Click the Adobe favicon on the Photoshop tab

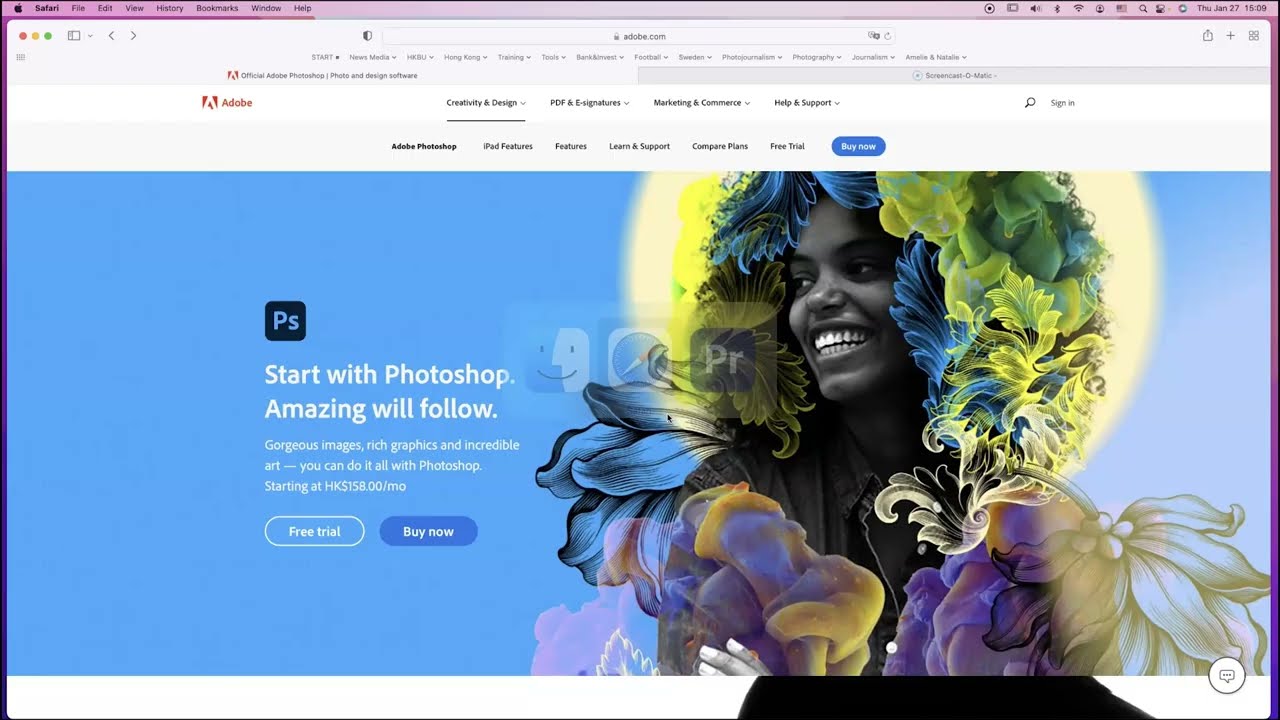click(233, 75)
